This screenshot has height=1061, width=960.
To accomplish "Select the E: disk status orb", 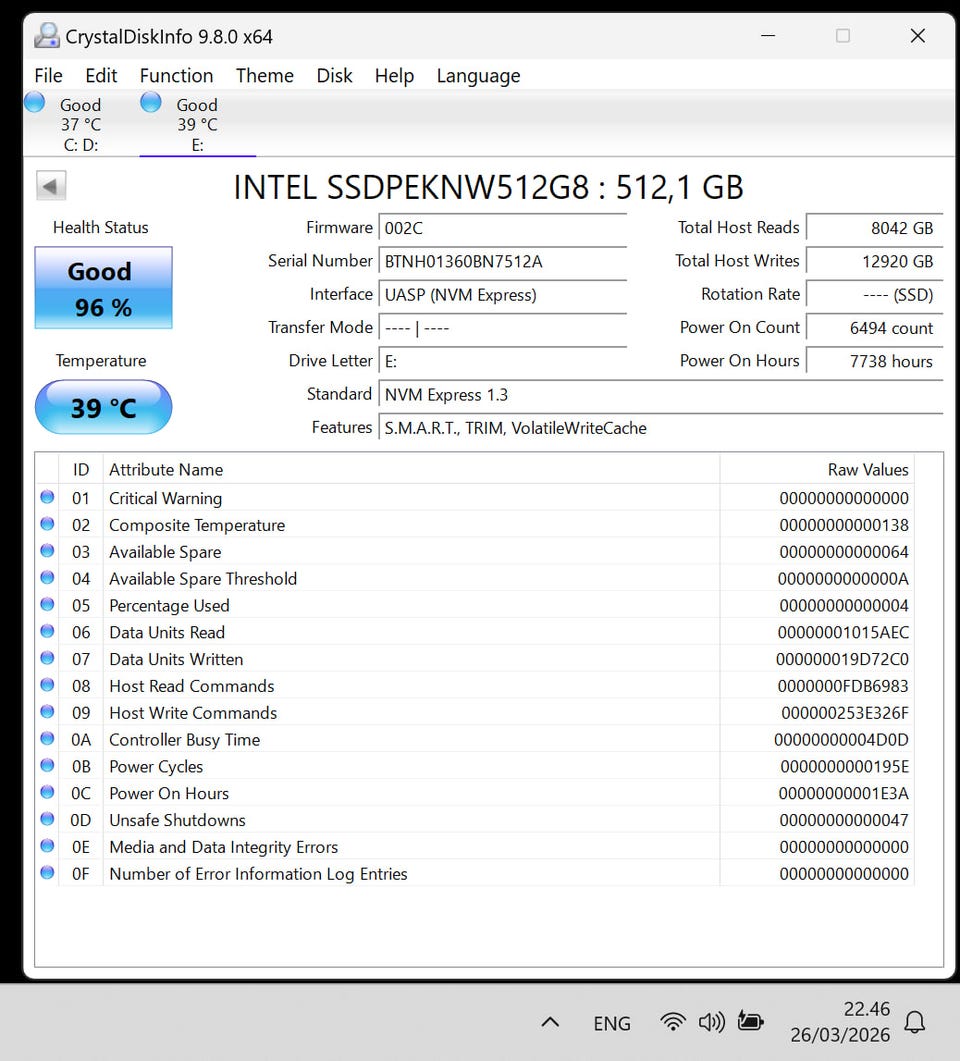I will click(x=151, y=103).
